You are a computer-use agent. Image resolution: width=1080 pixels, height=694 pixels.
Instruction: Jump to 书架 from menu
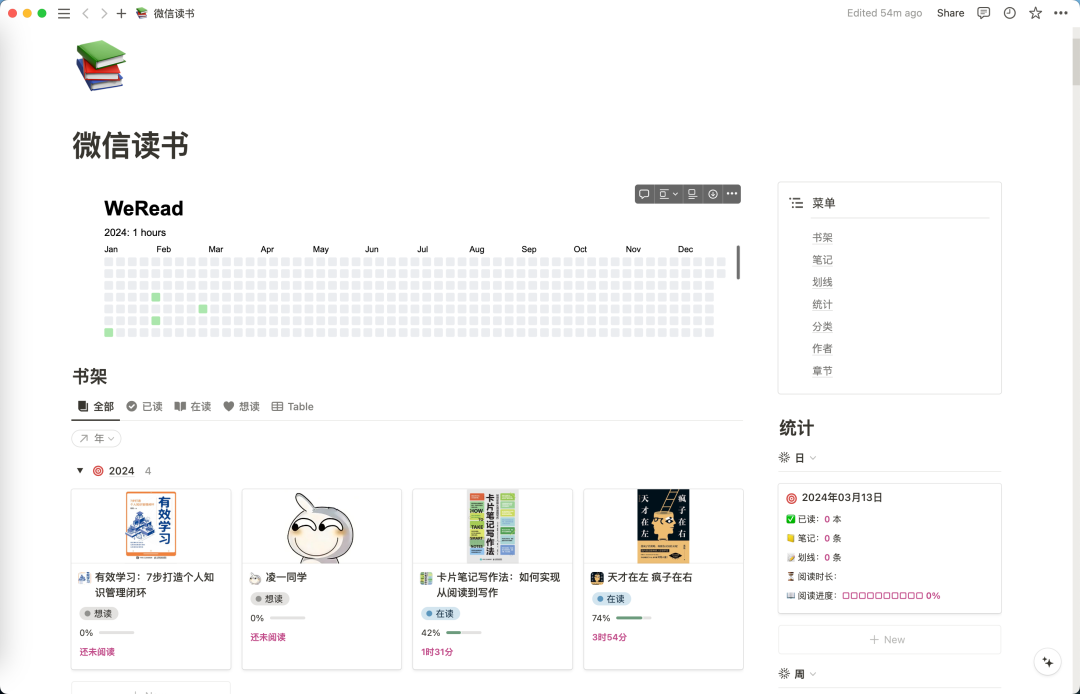pos(822,238)
